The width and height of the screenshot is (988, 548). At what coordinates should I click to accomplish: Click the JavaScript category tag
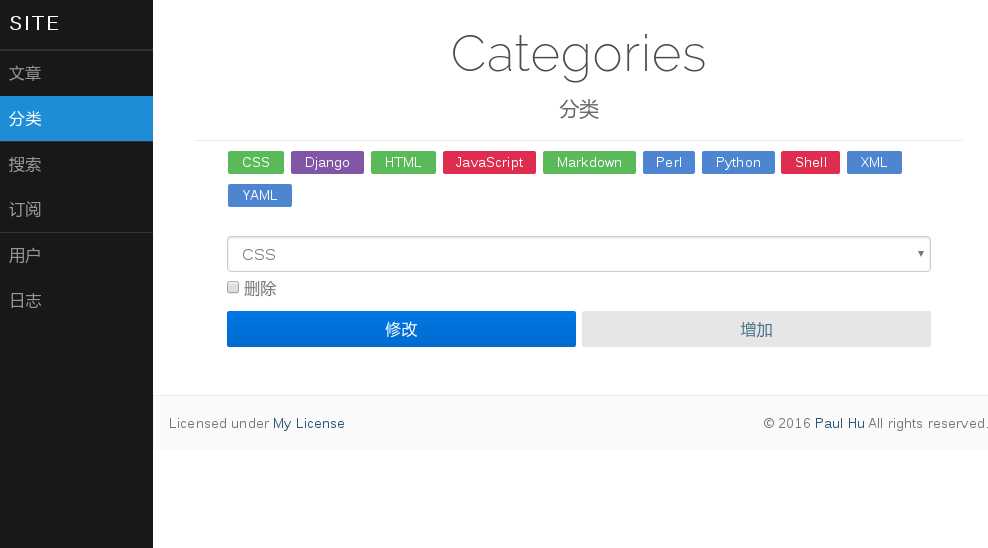489,163
